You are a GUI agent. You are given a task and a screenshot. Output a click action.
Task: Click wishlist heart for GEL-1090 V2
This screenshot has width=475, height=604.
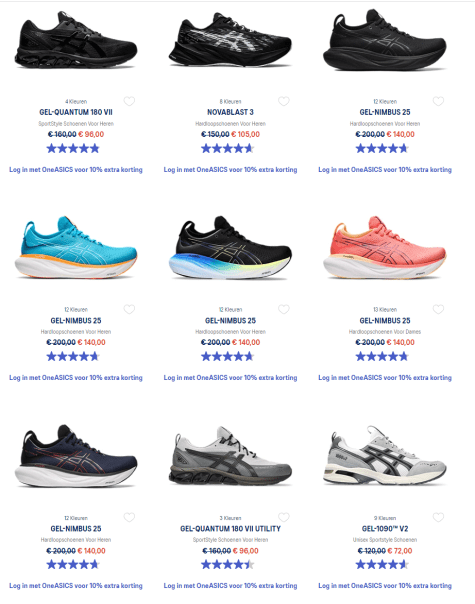pyautogui.click(x=438, y=517)
